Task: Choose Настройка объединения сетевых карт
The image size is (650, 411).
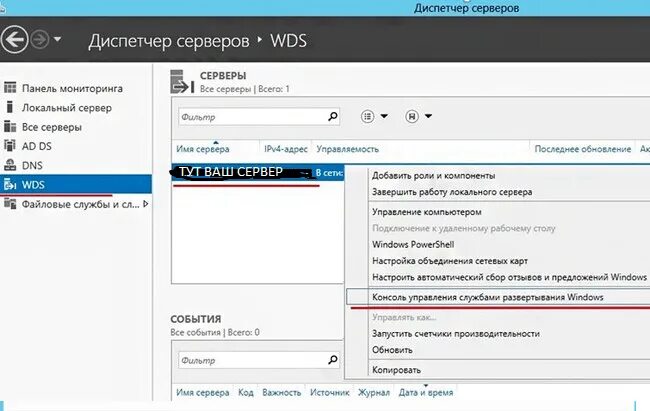Action: 450,261
